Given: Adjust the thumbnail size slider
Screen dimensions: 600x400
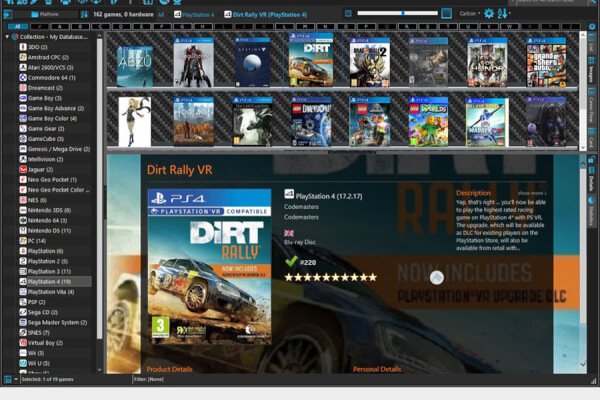Looking at the screenshot, I should click(397, 13).
